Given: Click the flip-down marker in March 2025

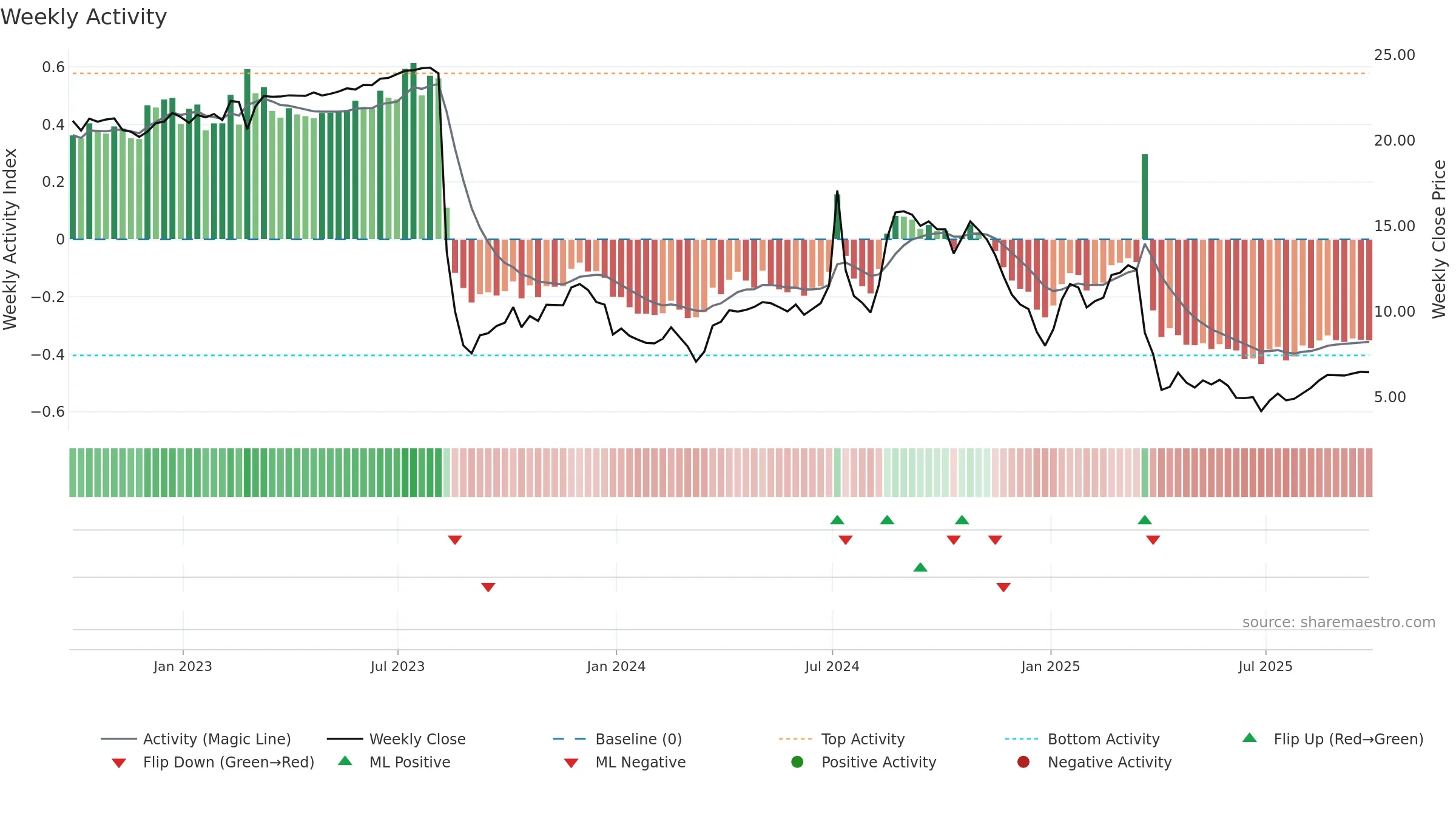Looking at the screenshot, I should [x=1153, y=540].
